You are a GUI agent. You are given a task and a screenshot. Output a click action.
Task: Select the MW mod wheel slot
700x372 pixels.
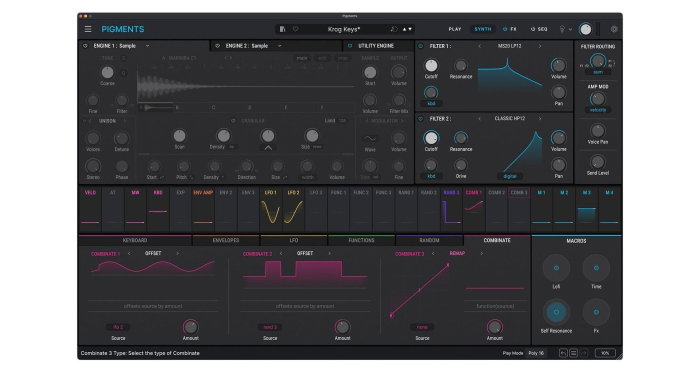[135, 208]
